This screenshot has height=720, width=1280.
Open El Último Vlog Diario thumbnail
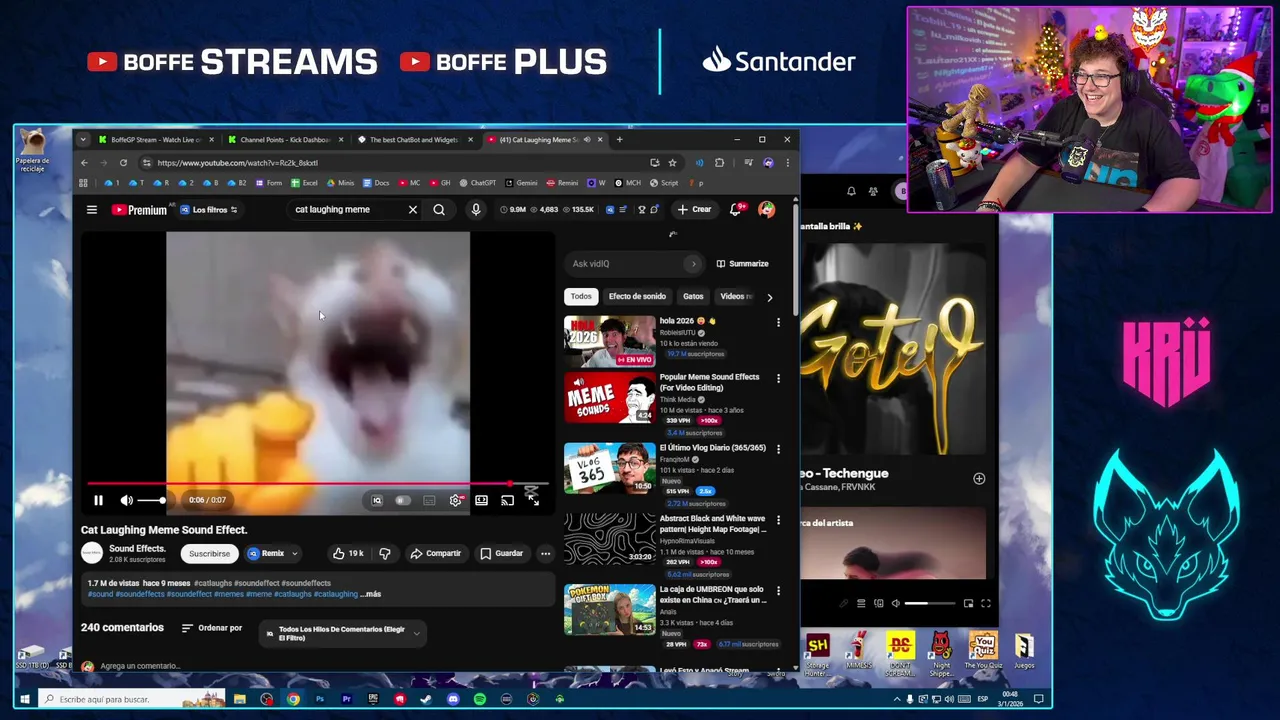pos(609,468)
